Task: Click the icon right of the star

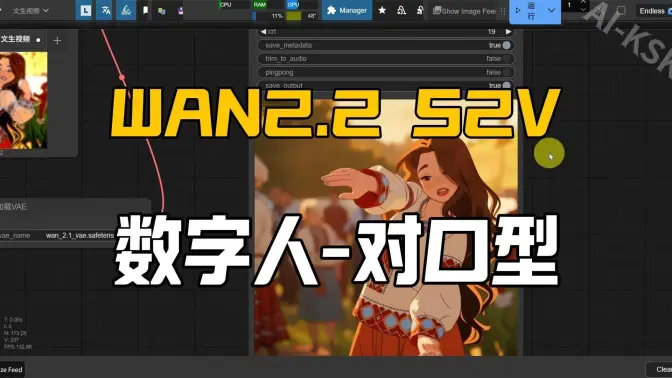Action: pos(402,10)
